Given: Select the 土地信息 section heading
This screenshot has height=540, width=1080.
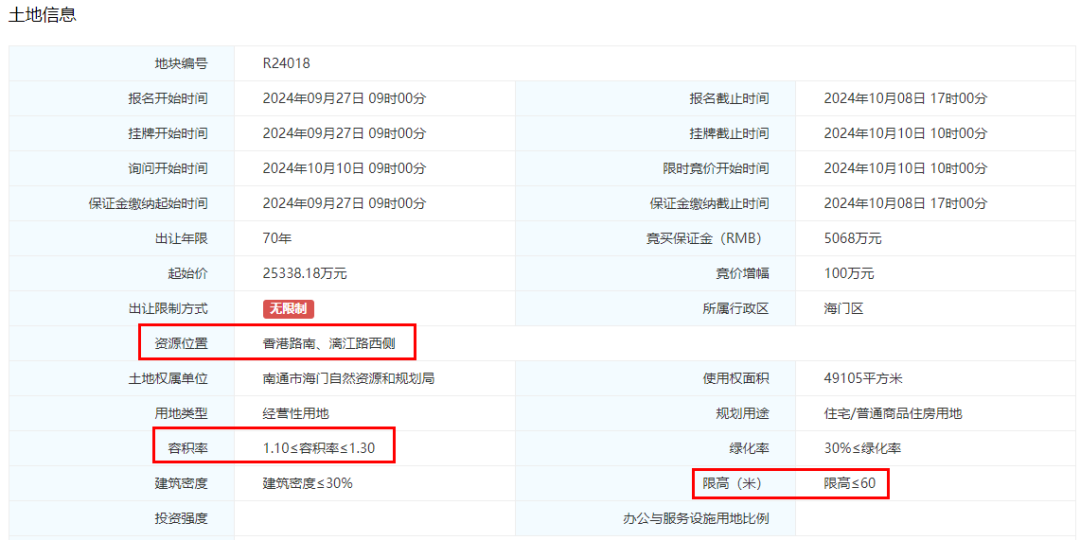Looking at the screenshot, I should click(x=41, y=15).
